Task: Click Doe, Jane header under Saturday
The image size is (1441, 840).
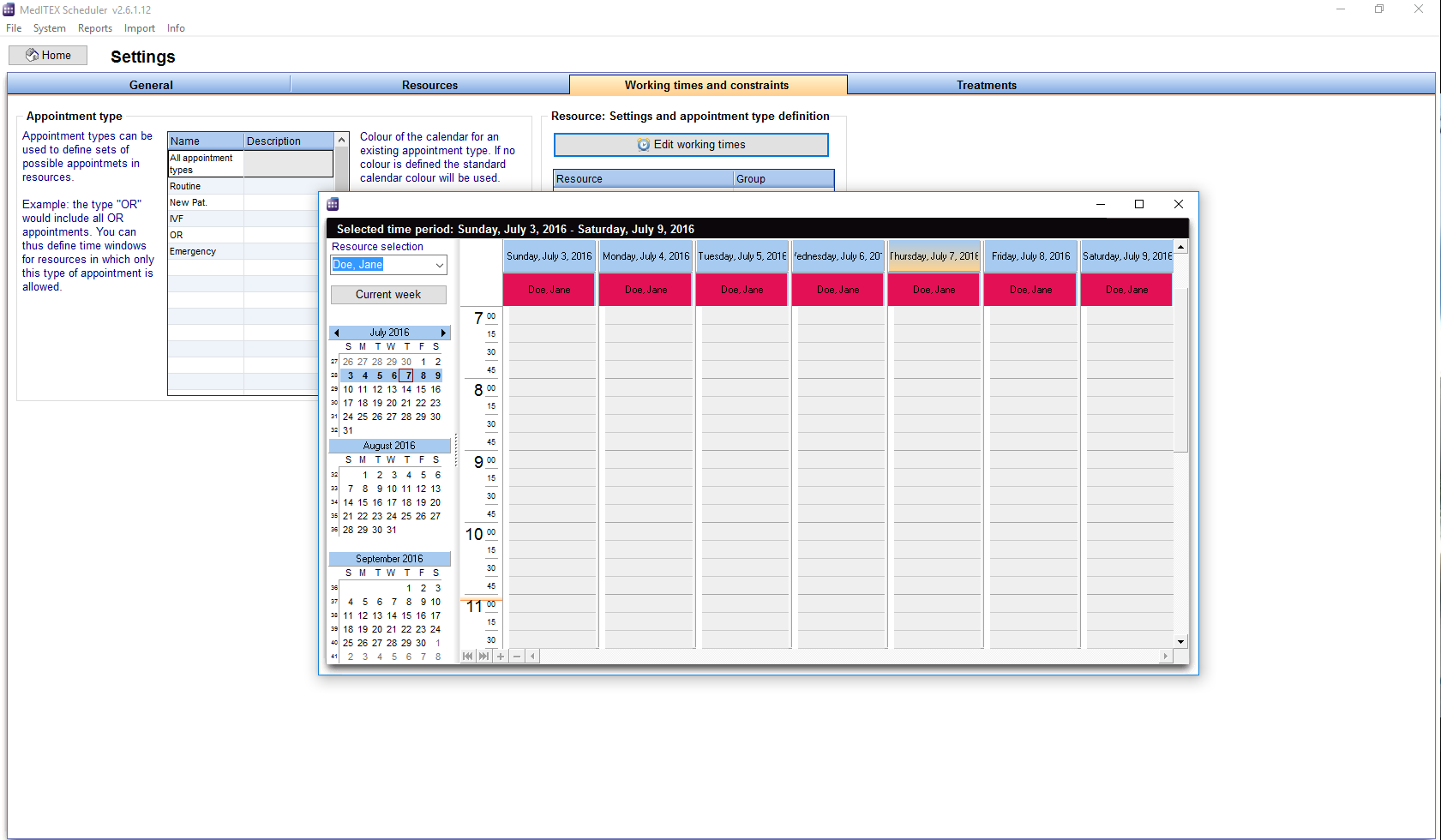Action: [x=1126, y=290]
